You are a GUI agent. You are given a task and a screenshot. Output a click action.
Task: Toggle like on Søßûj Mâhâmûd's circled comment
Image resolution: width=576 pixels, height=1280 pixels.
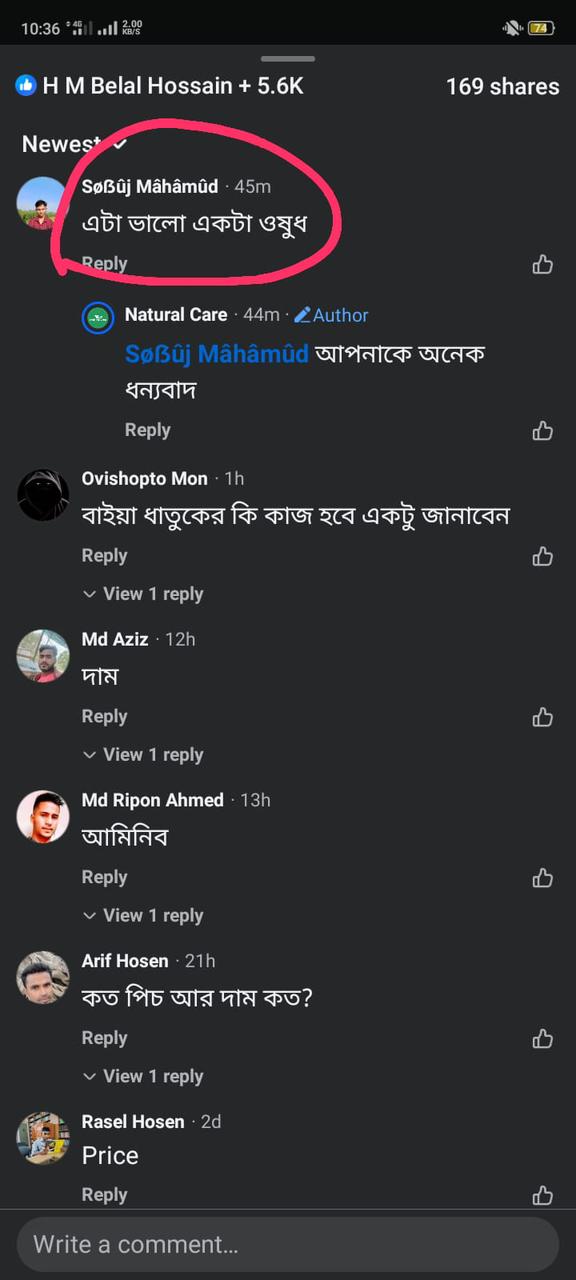click(542, 264)
